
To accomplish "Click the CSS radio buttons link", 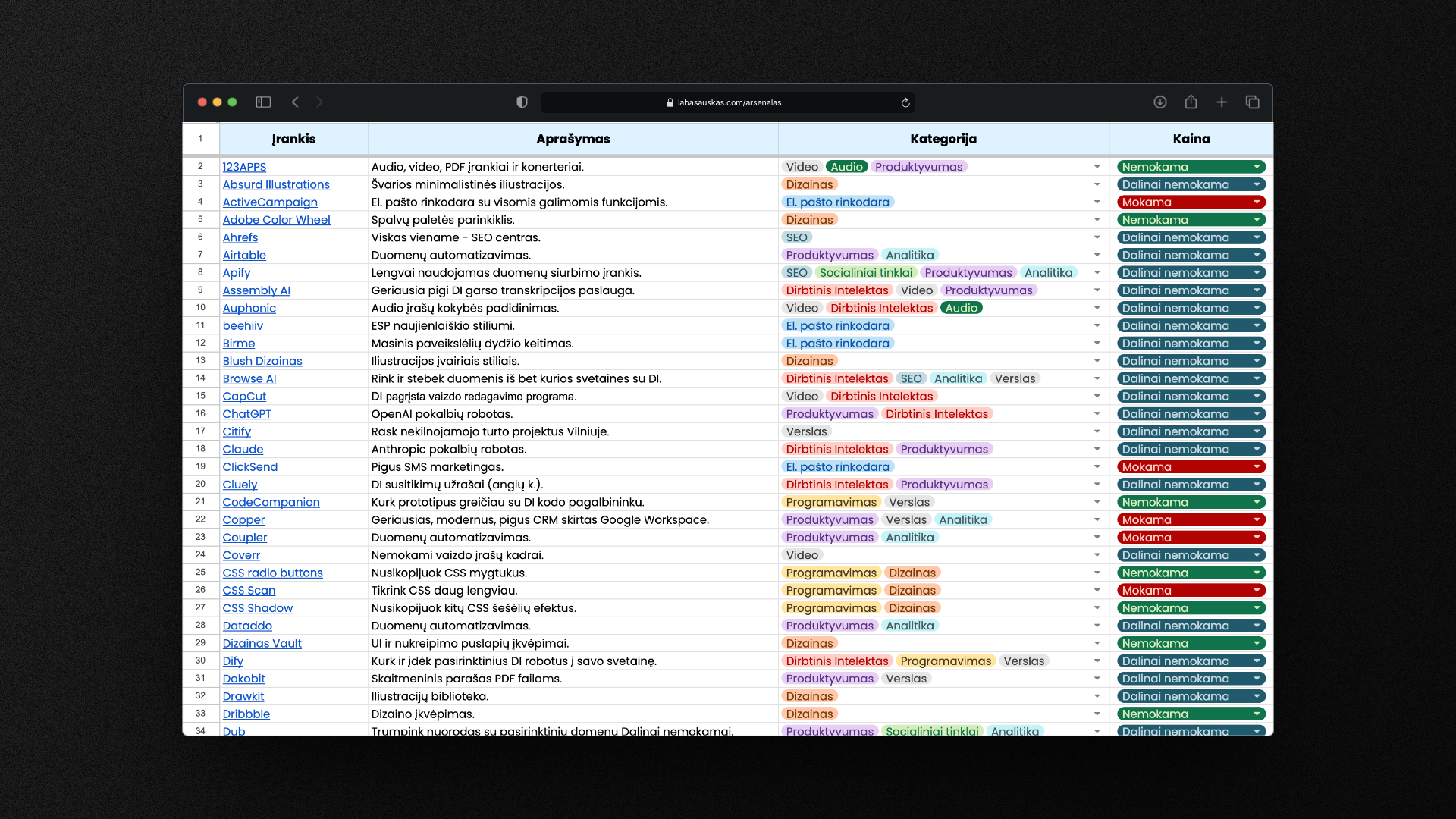I will click(272, 573).
